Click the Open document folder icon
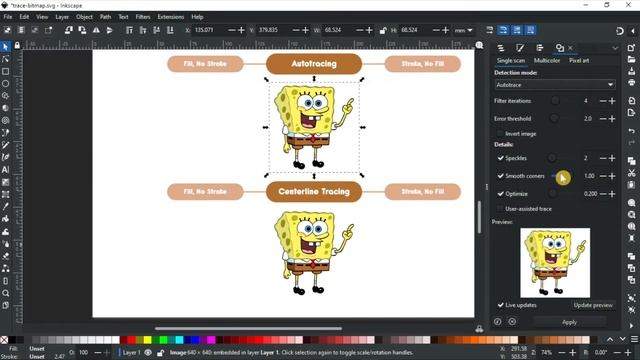 (x=631, y=60)
